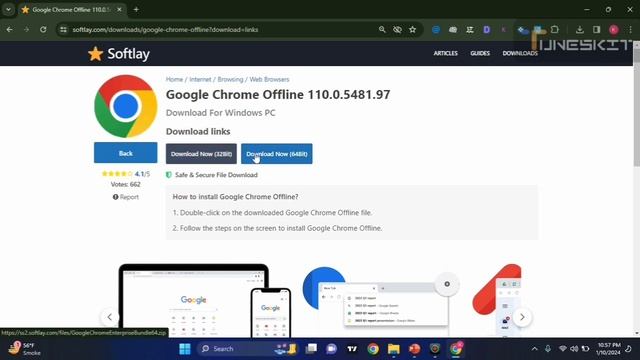Open site information icon beside the URL
This screenshot has width=640, height=360.
[x=63, y=30]
